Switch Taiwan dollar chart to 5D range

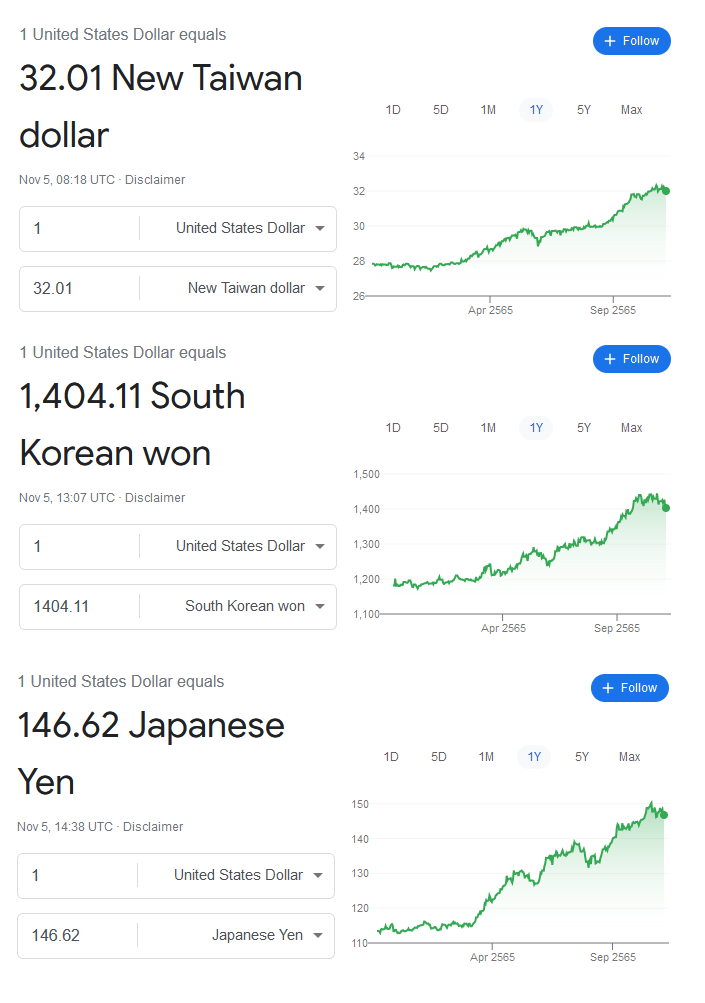(441, 110)
